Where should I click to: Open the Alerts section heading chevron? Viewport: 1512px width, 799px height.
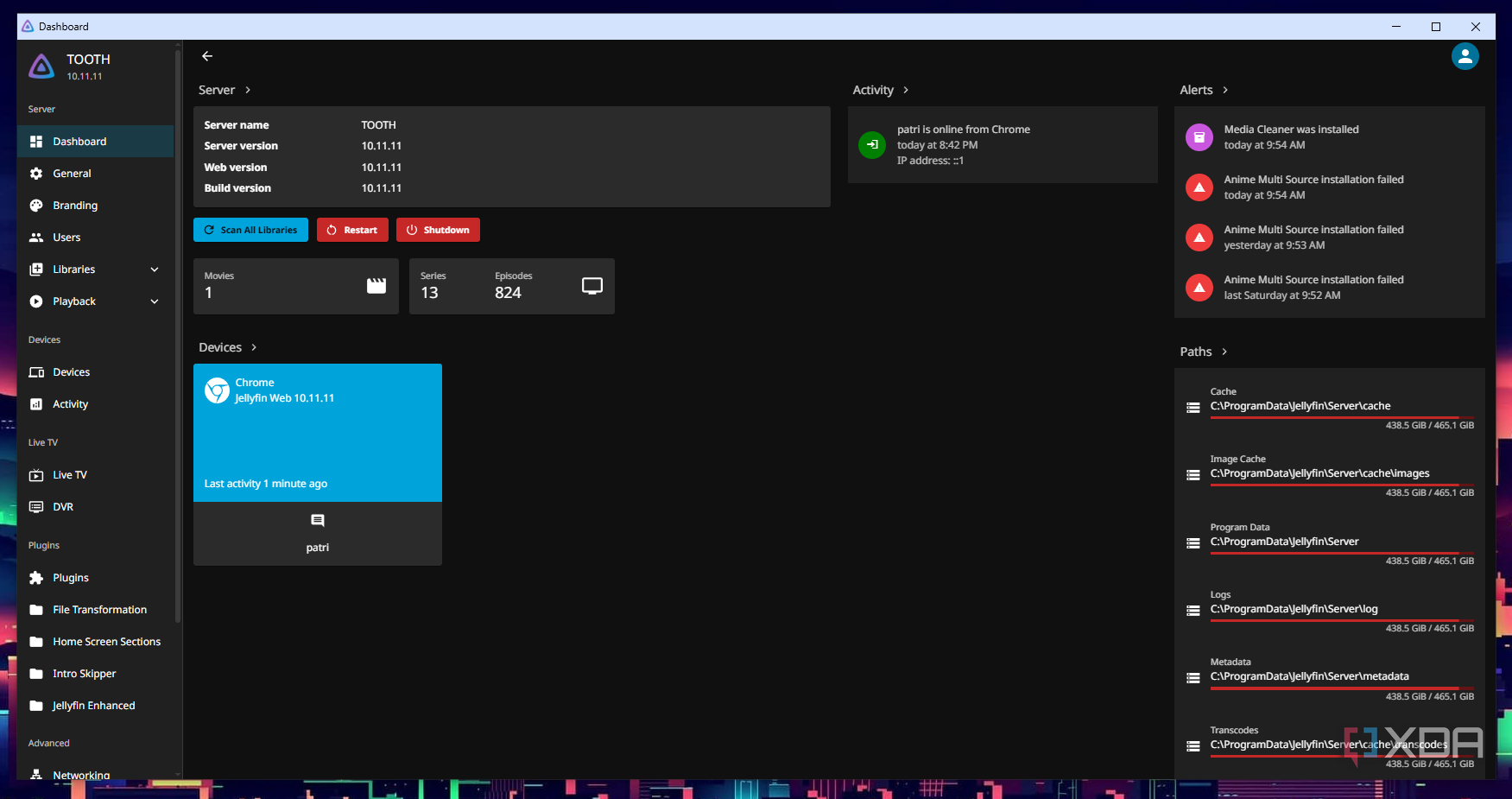(1225, 90)
